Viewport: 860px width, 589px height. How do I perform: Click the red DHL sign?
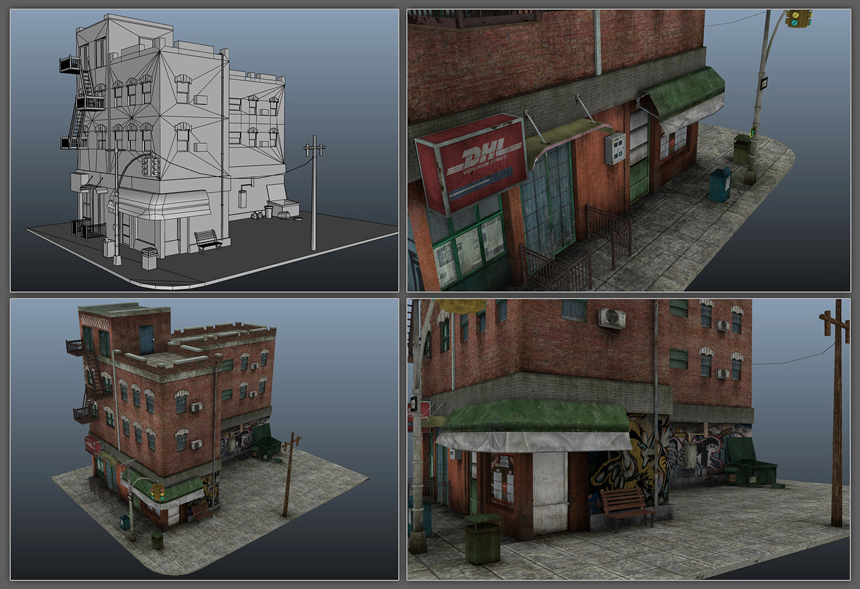[x=470, y=162]
